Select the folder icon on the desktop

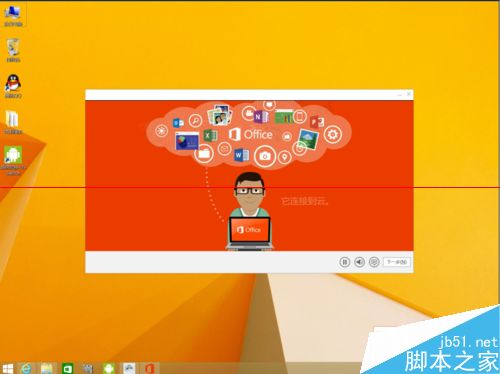(13, 122)
